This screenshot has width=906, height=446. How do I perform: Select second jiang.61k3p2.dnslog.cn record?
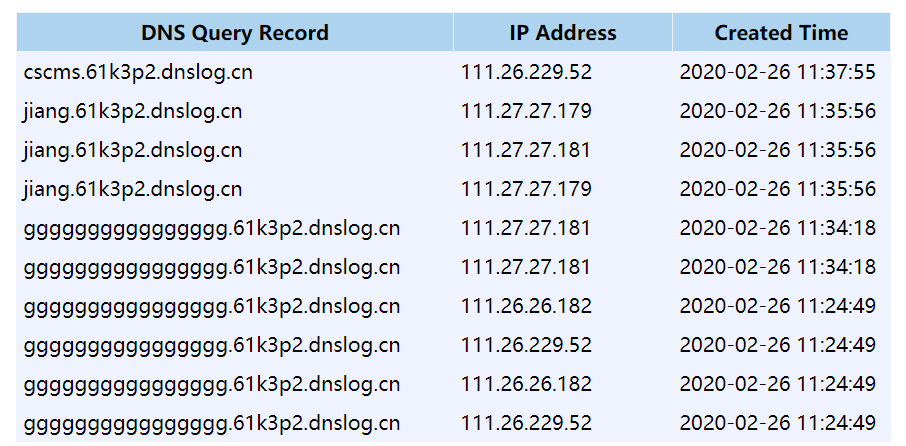(132, 151)
